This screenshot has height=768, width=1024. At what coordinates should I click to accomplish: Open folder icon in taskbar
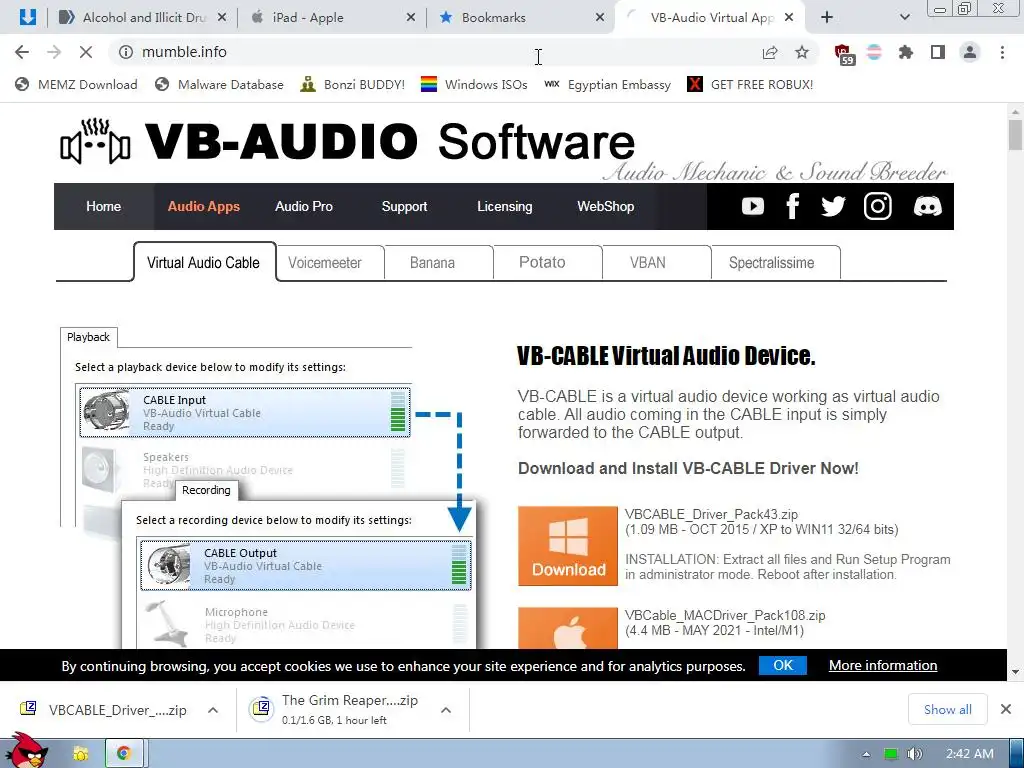point(80,754)
